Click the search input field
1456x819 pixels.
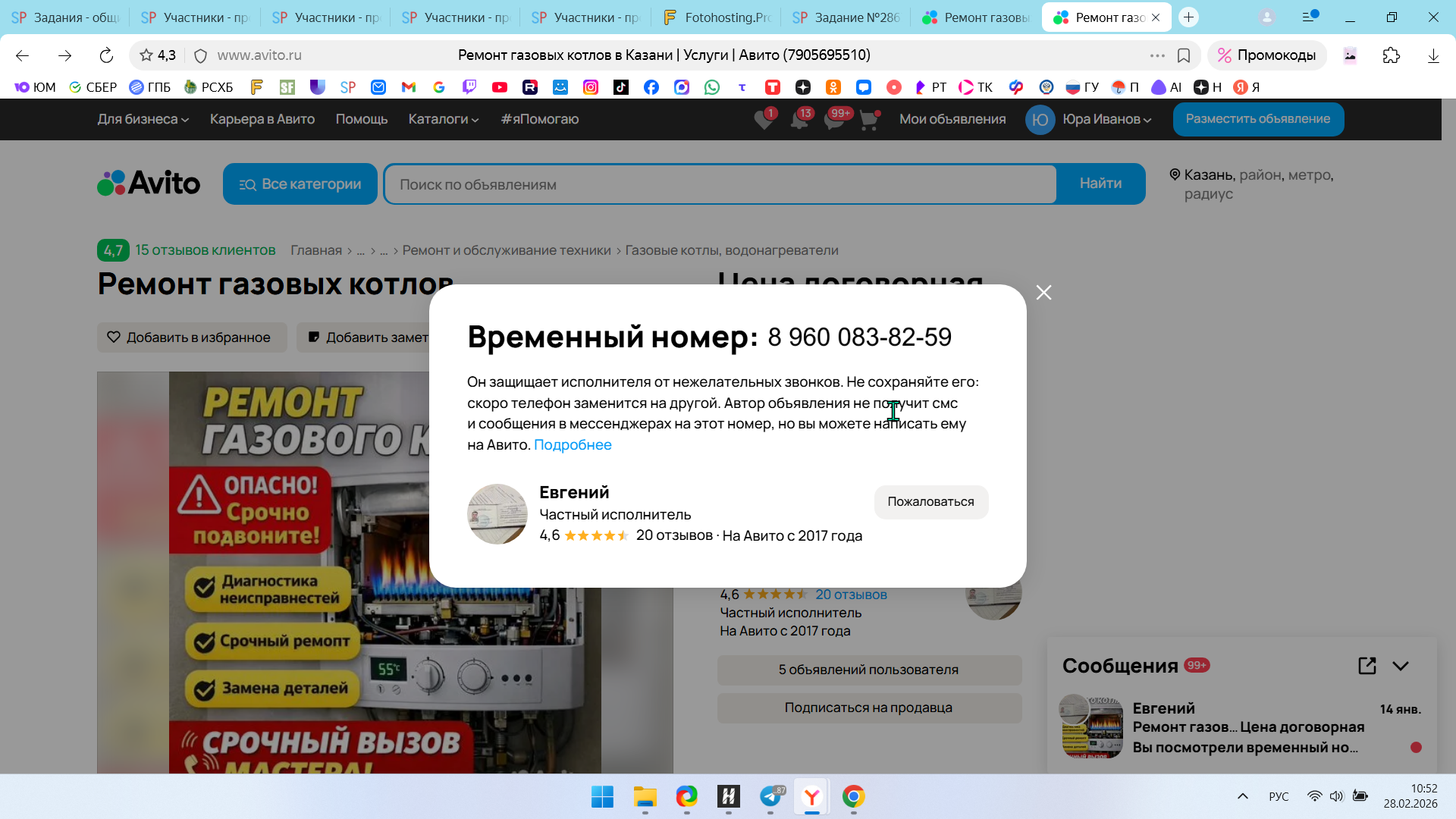point(720,184)
